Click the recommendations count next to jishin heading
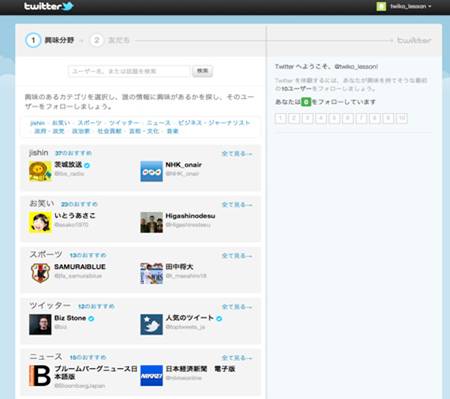The image size is (450, 399). point(73,153)
